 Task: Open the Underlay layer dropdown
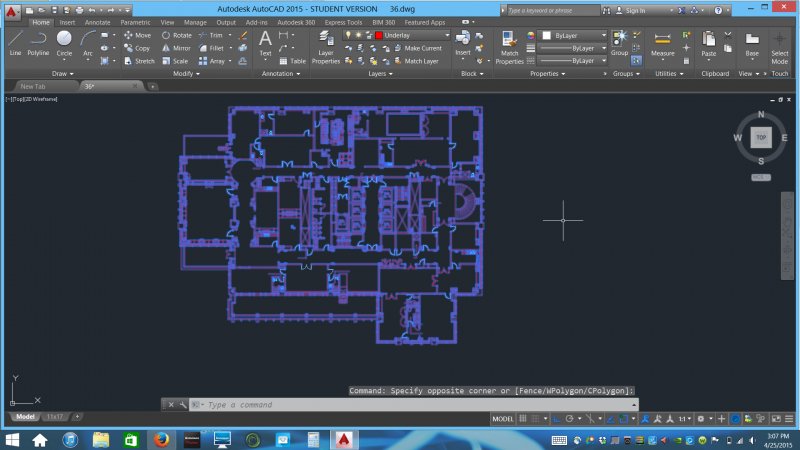click(447, 35)
